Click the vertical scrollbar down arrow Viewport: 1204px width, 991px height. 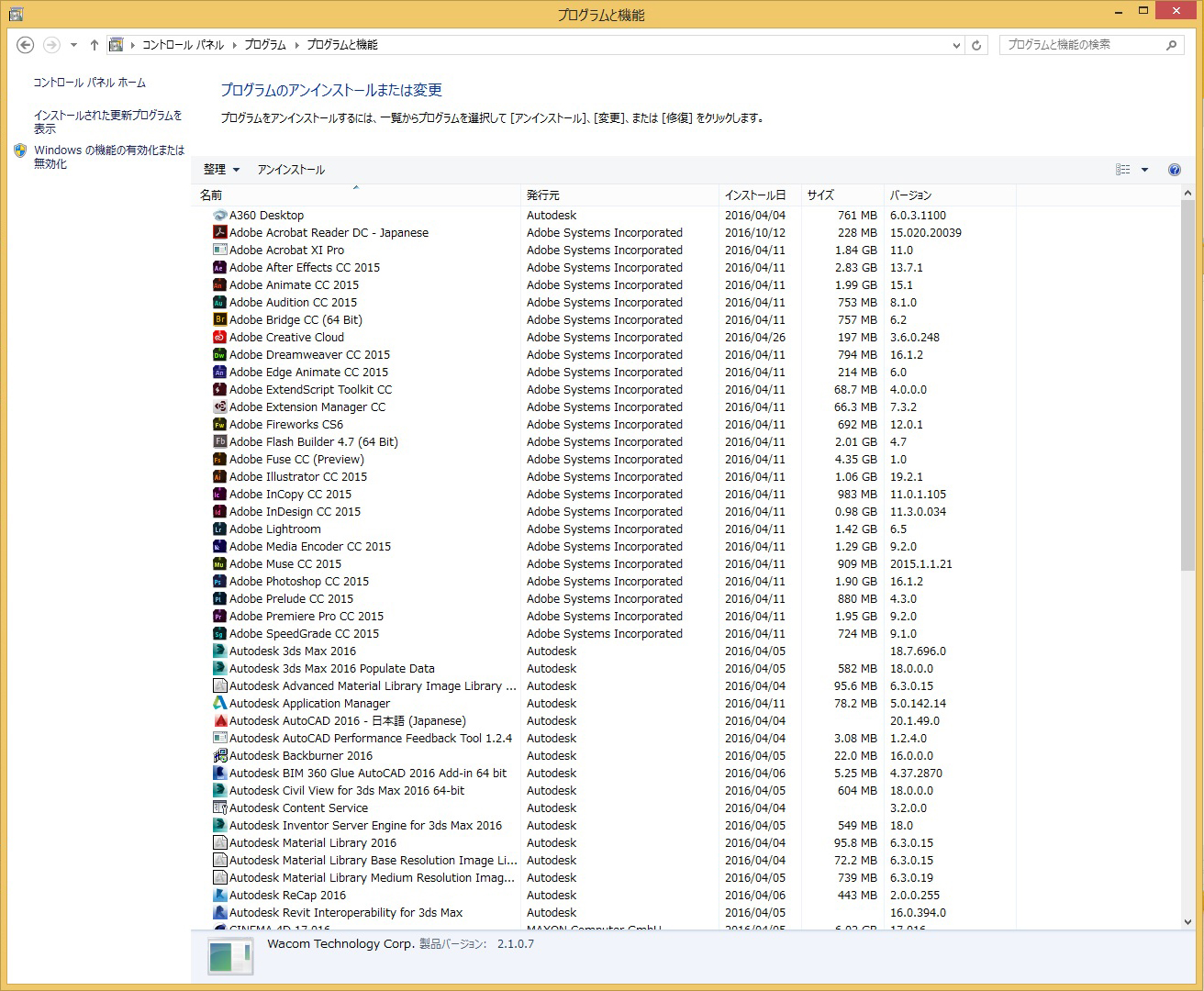point(1188,922)
